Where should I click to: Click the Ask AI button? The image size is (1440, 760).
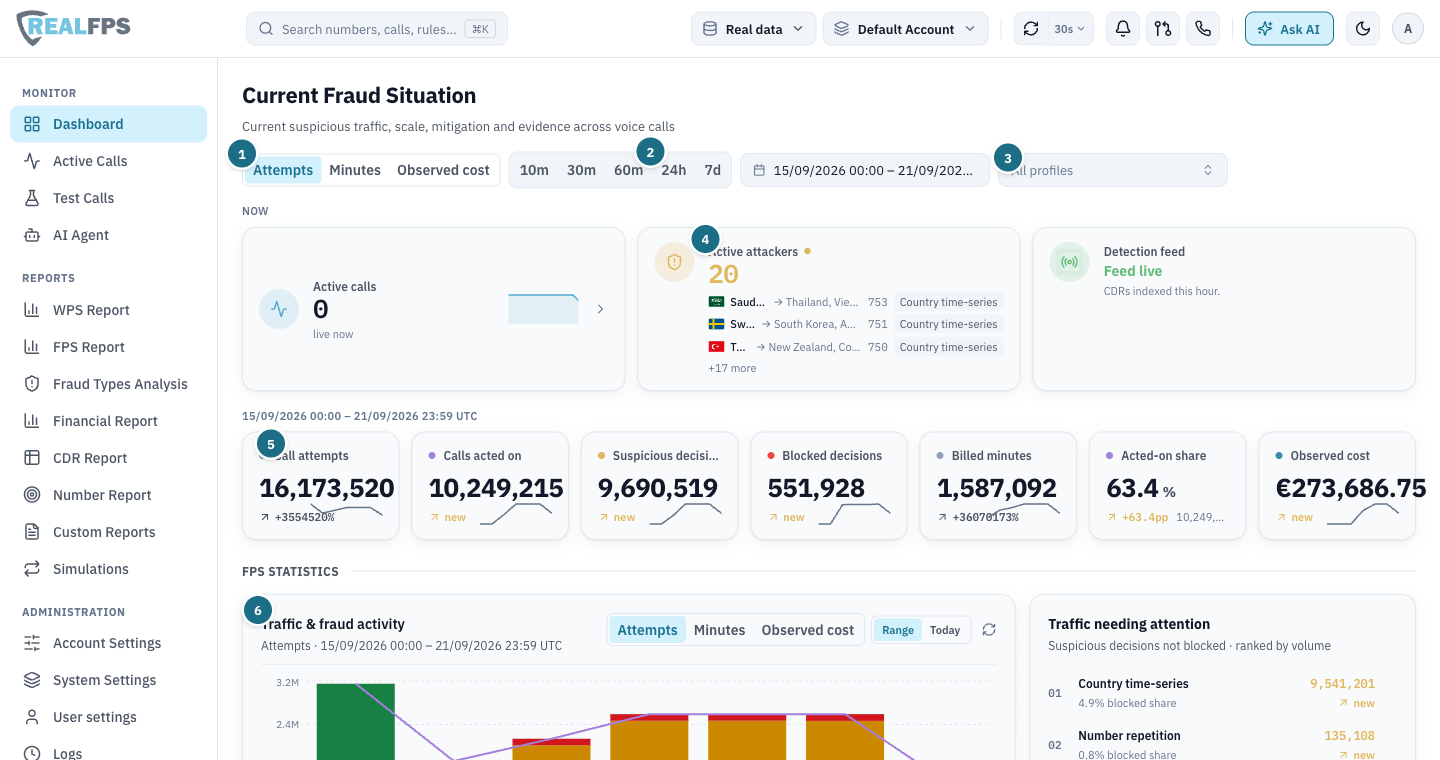[1289, 29]
